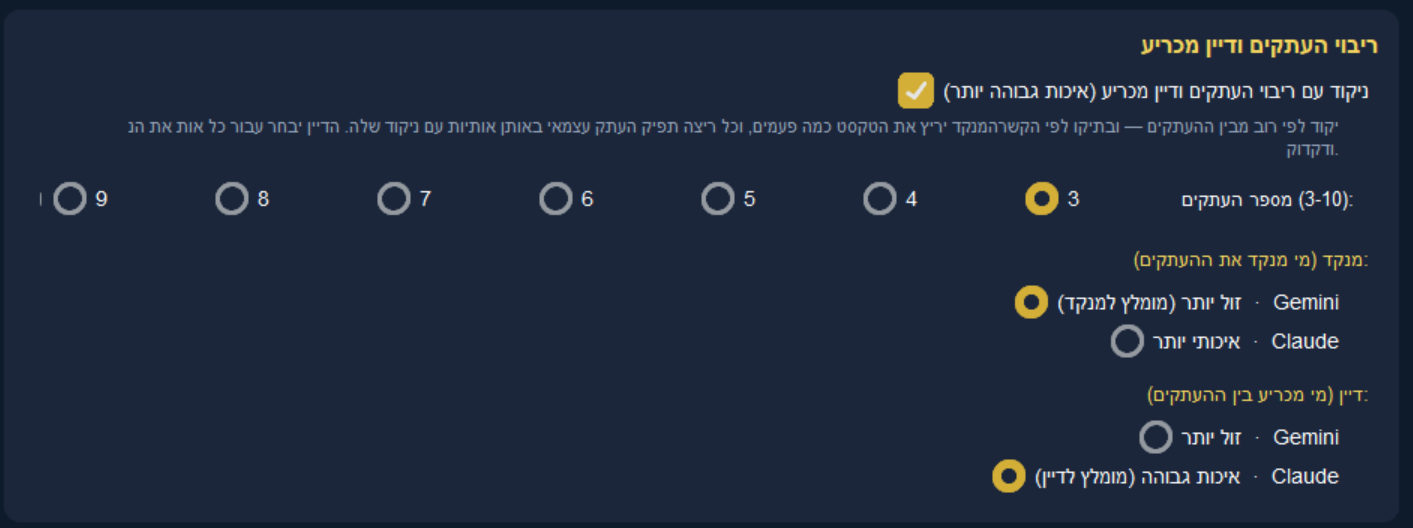Click the 'מנקד (מי מנקד את ההעתקים)' heading
Viewport: 1413px width, 528px height.
[1250, 261]
